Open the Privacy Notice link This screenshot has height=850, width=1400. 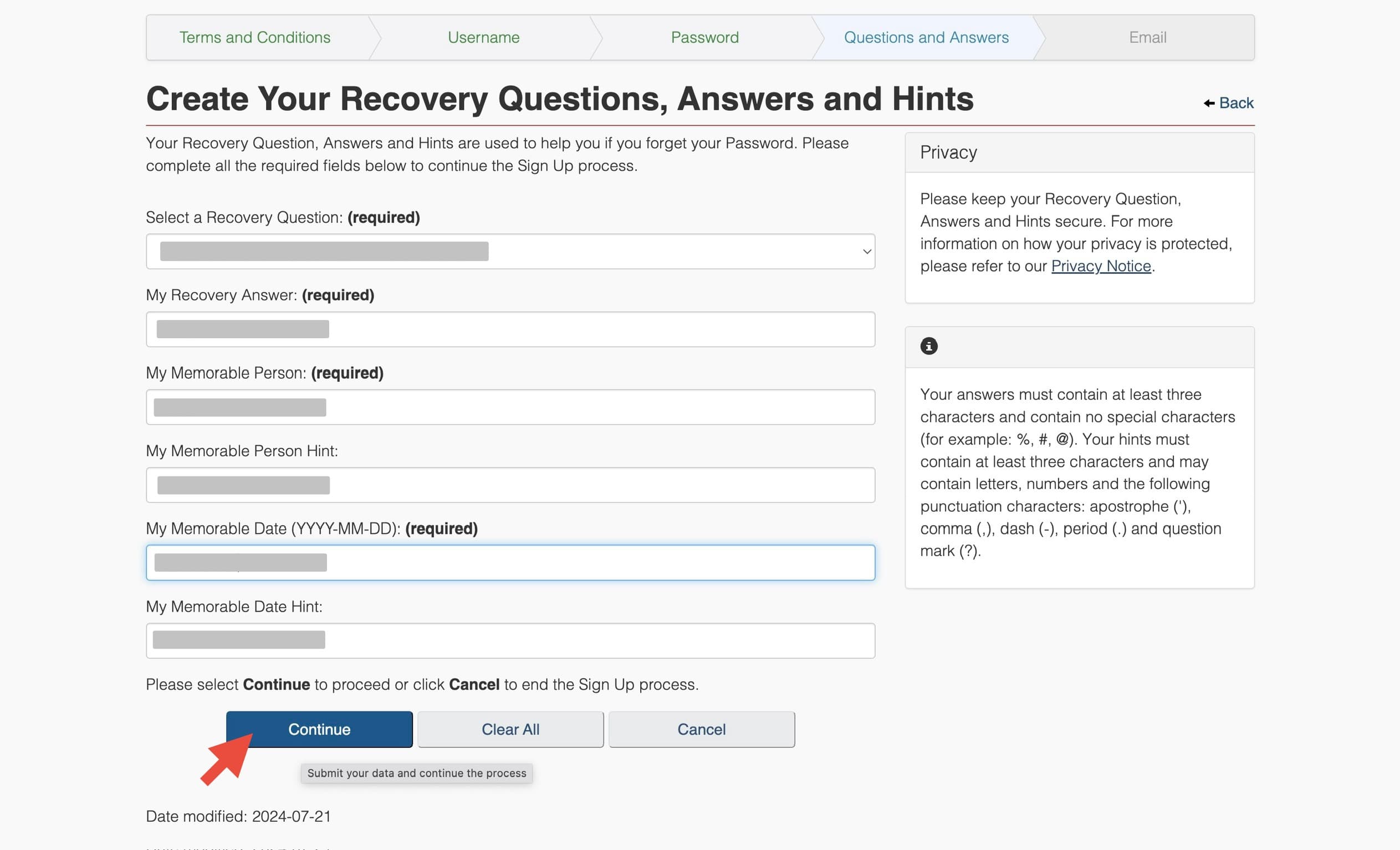tap(1101, 266)
